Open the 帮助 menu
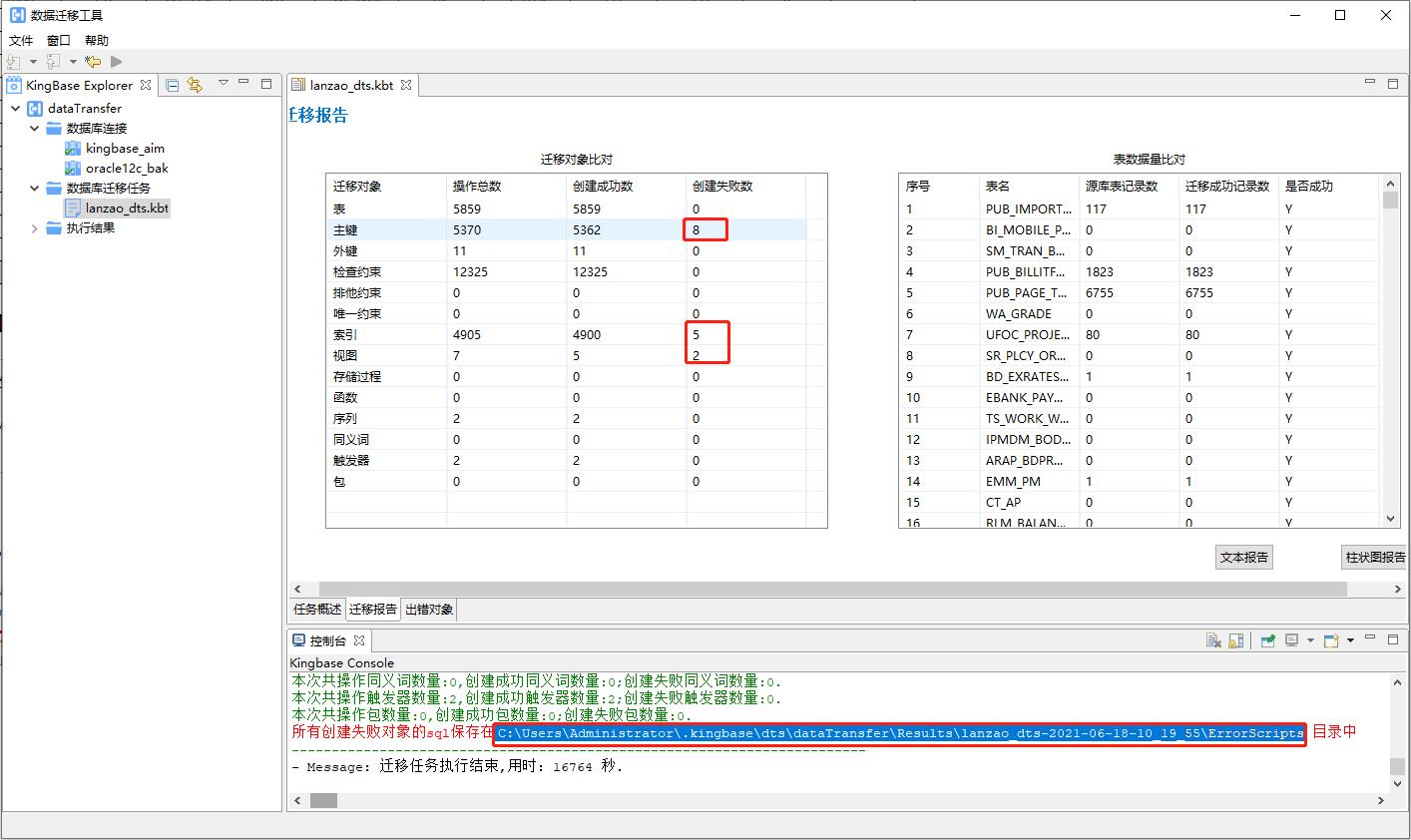The width and height of the screenshot is (1411, 840). pos(97,40)
